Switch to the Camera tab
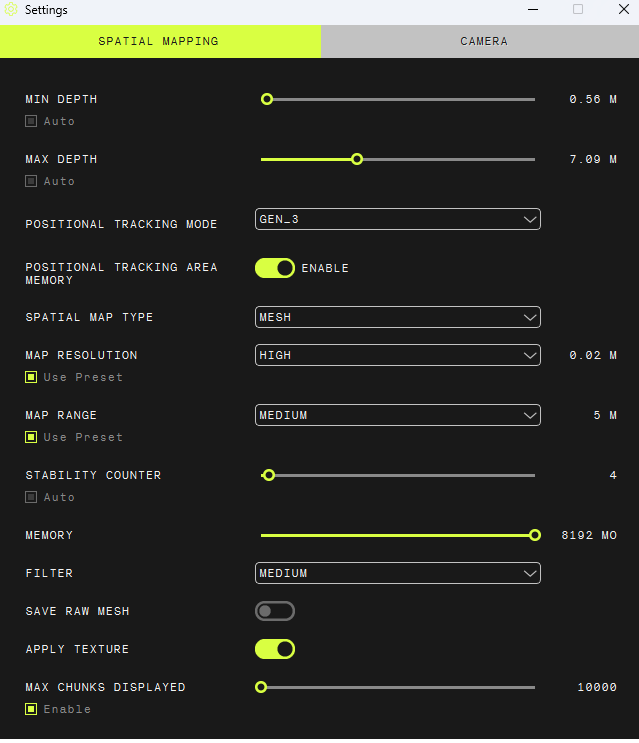The height and width of the screenshot is (743, 639). [x=483, y=42]
